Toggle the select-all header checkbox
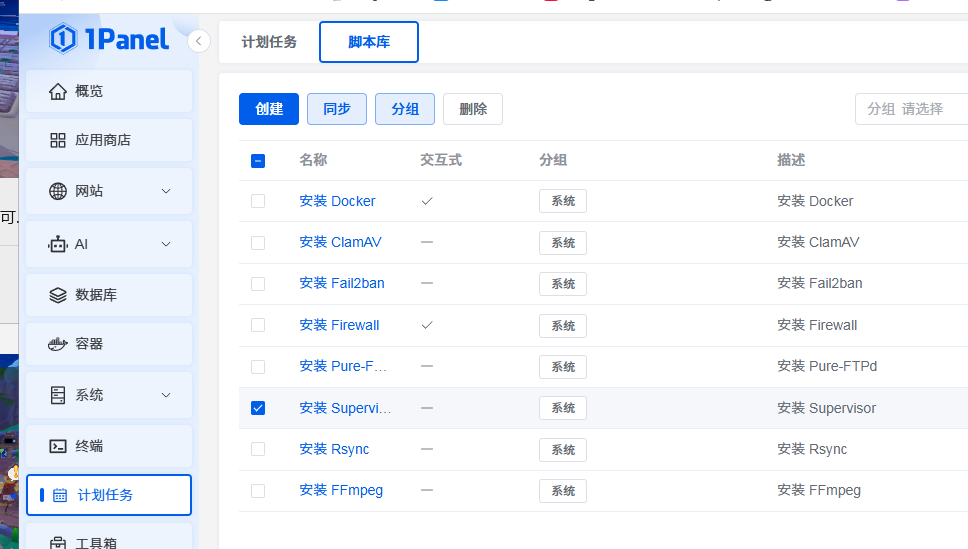This screenshot has width=968, height=549. coord(258,160)
